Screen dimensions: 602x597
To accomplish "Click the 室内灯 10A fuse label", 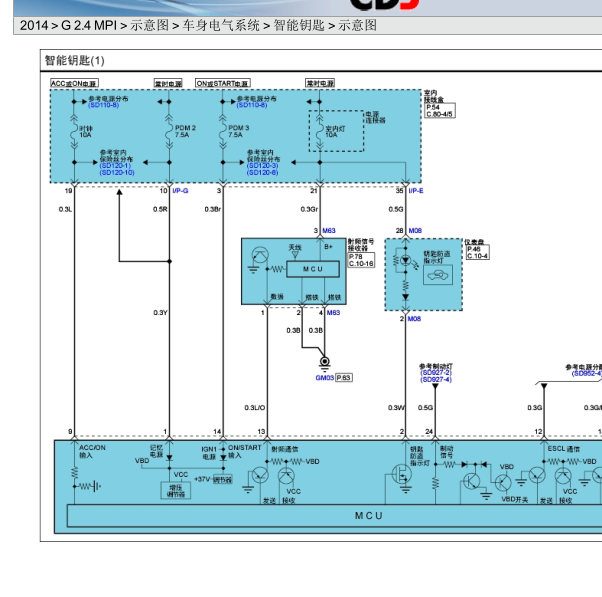I will (x=335, y=131).
